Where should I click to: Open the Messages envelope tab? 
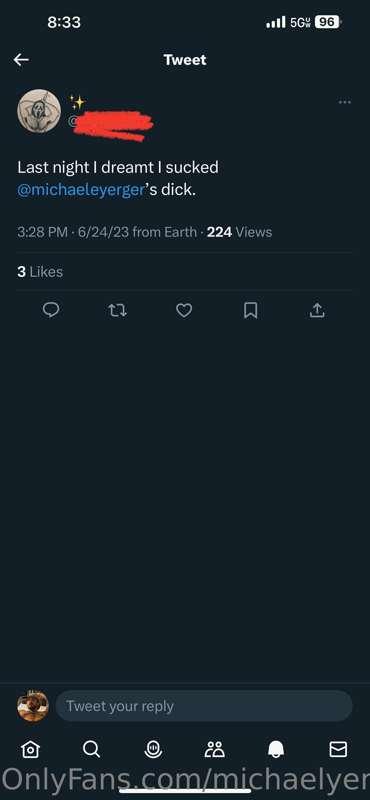click(x=338, y=749)
